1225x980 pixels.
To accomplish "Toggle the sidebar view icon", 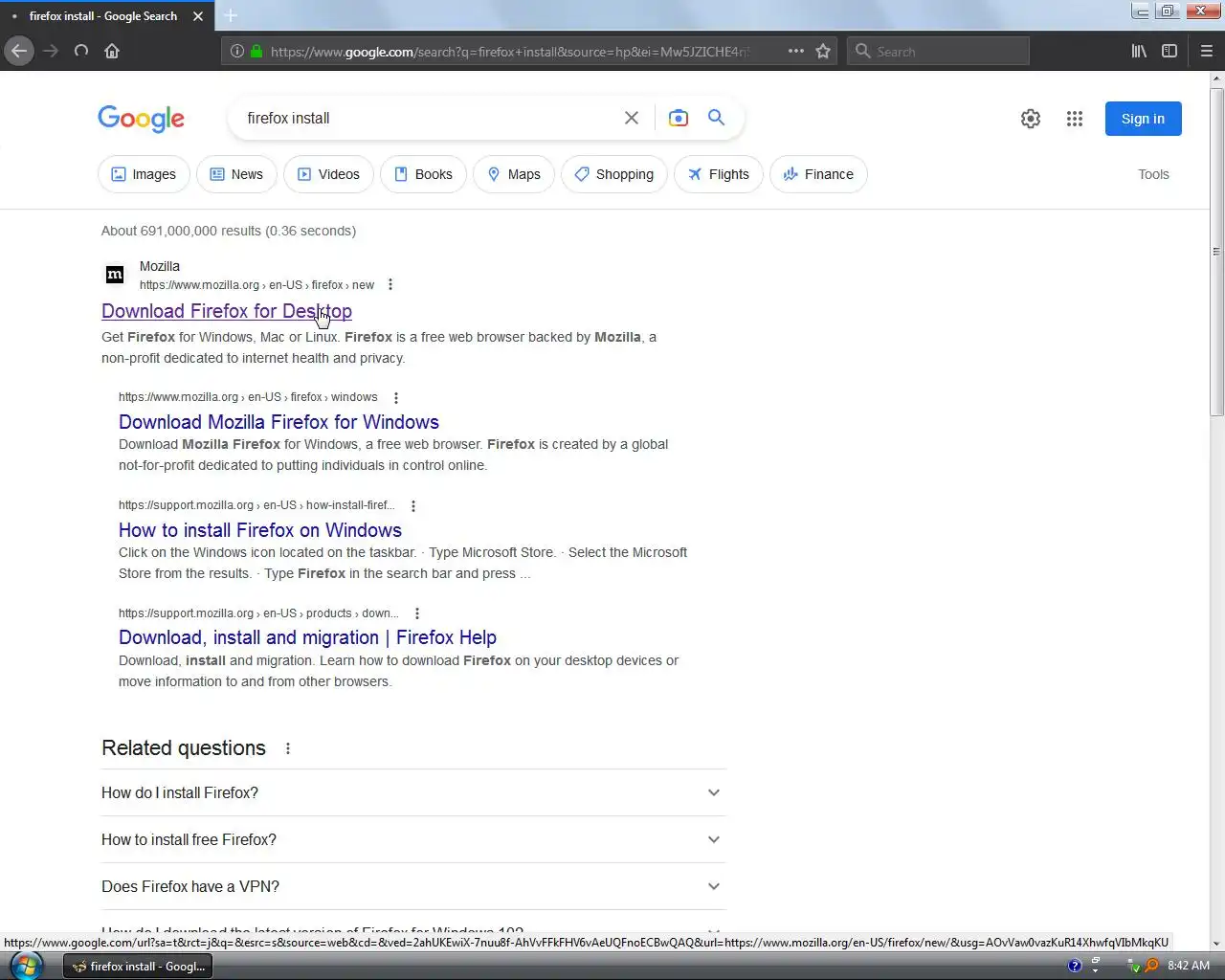I will click(1169, 51).
